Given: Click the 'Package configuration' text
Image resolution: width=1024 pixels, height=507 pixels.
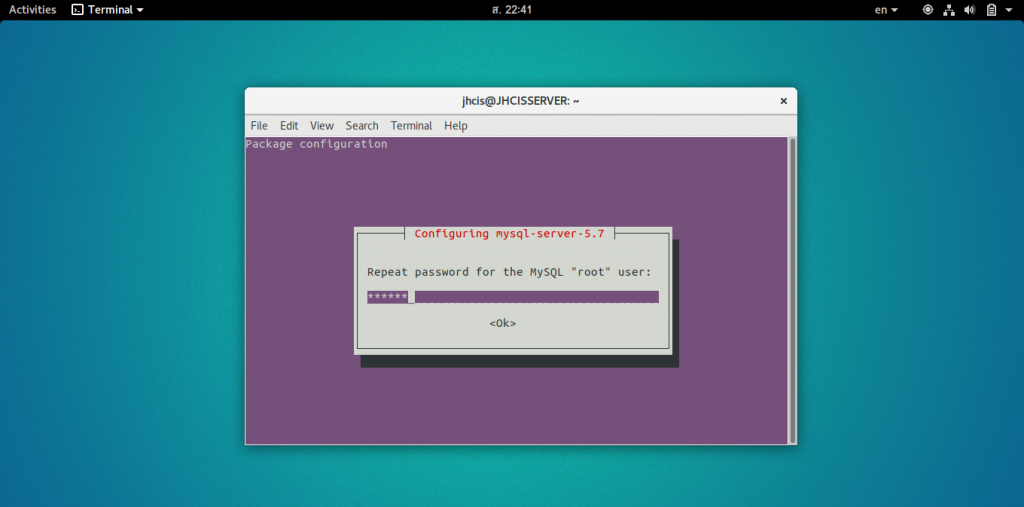Looking at the screenshot, I should coord(317,144).
